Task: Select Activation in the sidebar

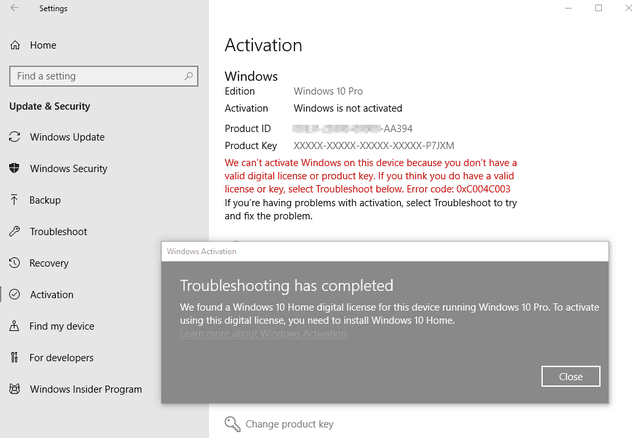Action: tap(51, 295)
